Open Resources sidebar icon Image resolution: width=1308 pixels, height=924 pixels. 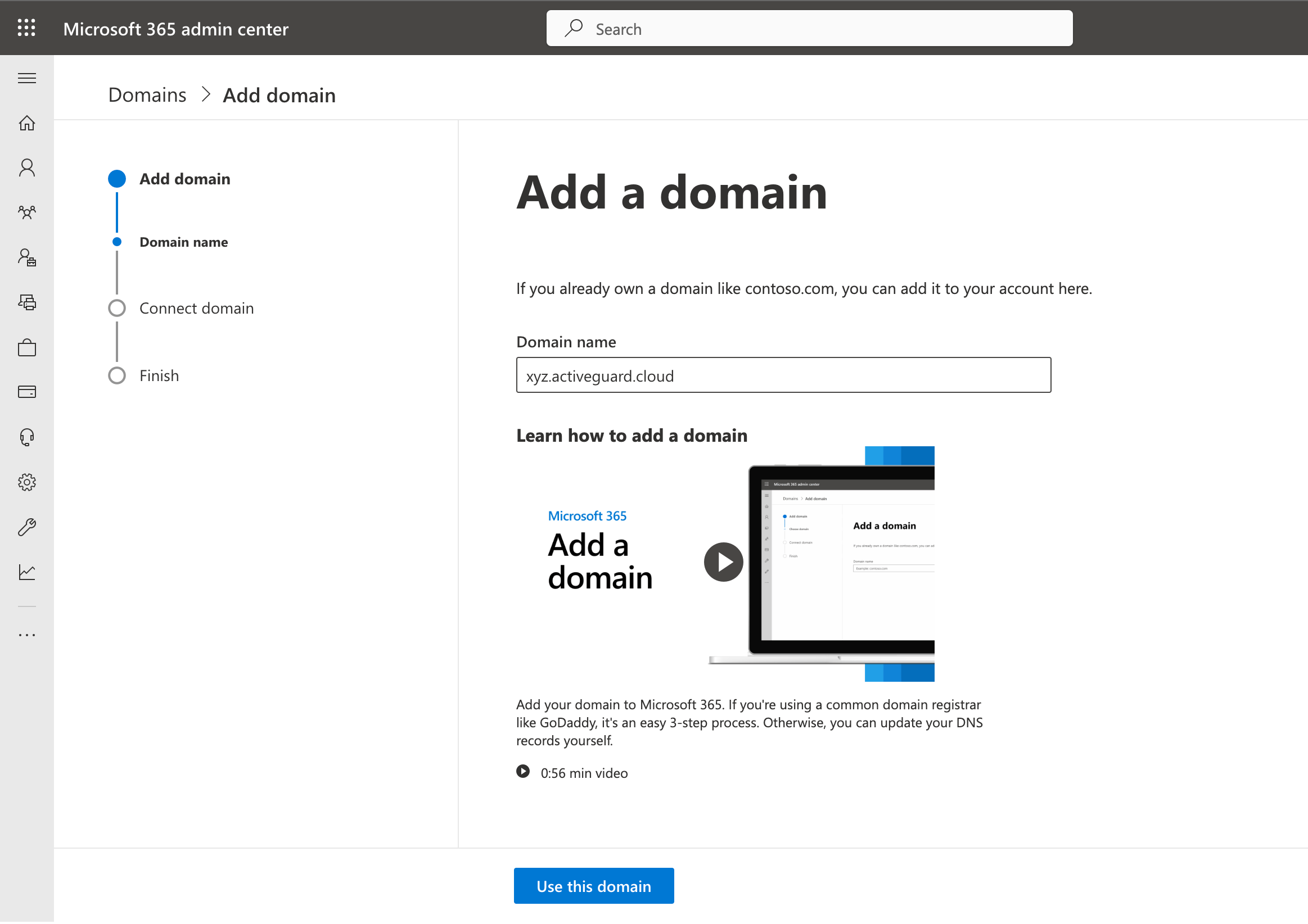point(27,302)
